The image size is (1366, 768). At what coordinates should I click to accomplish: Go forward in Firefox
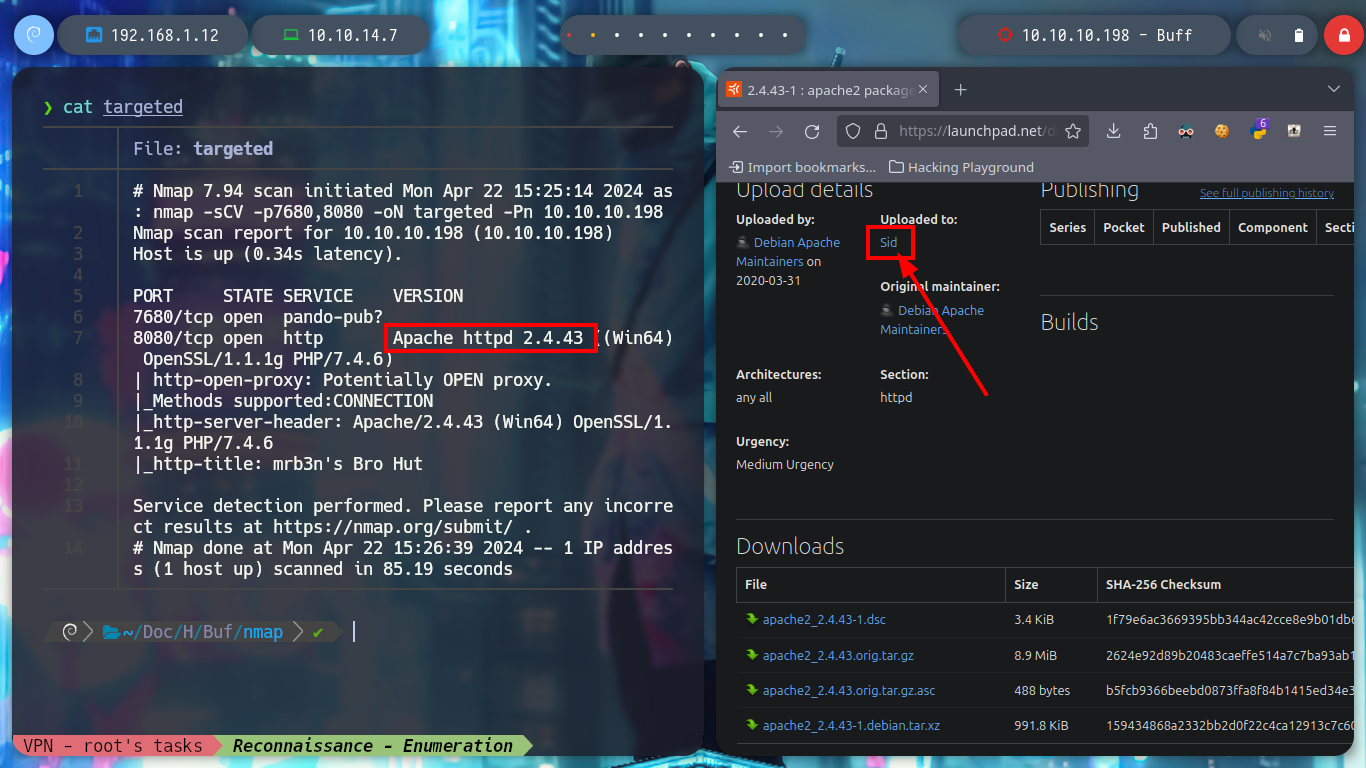point(776,131)
